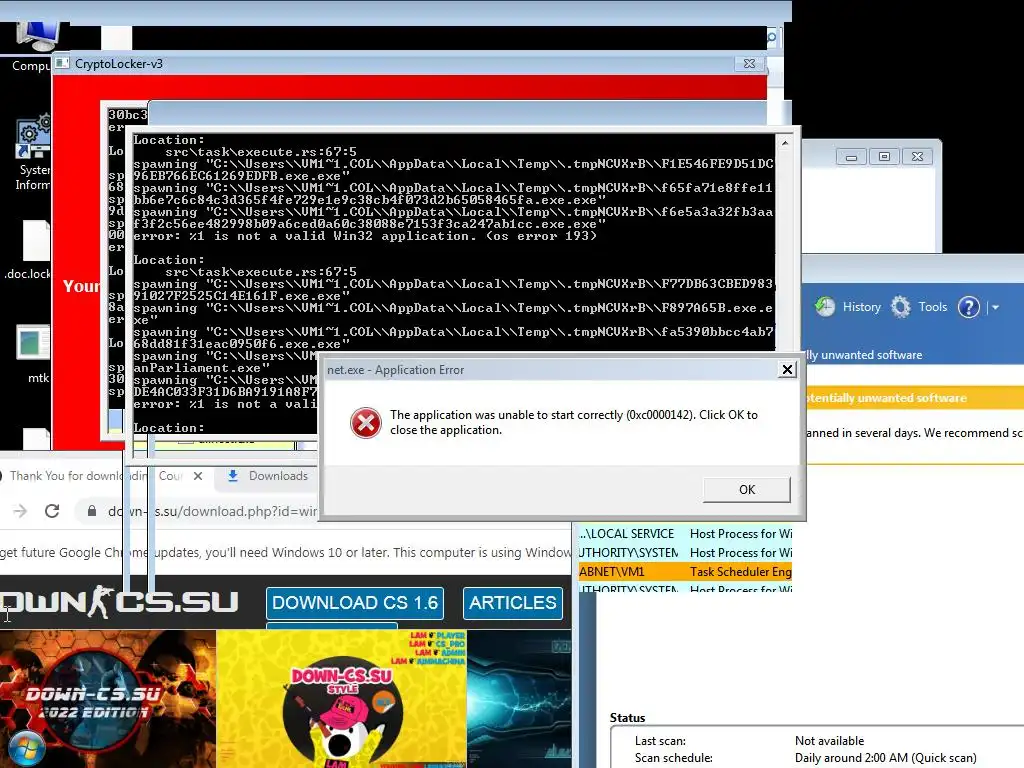This screenshot has height=768, width=1024.
Task: Open History in Windows Defender
Action: [848, 306]
